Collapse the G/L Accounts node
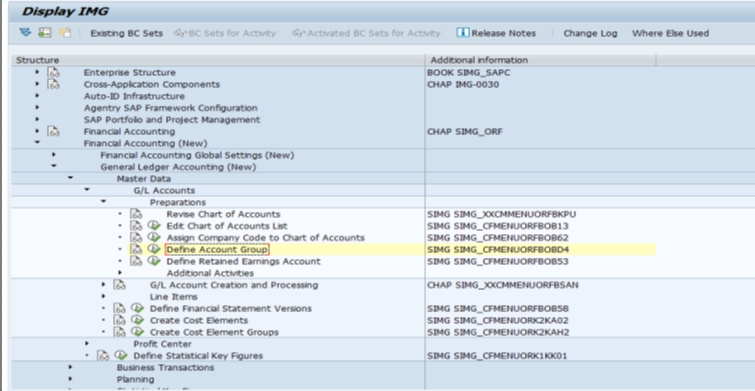 click(x=87, y=190)
